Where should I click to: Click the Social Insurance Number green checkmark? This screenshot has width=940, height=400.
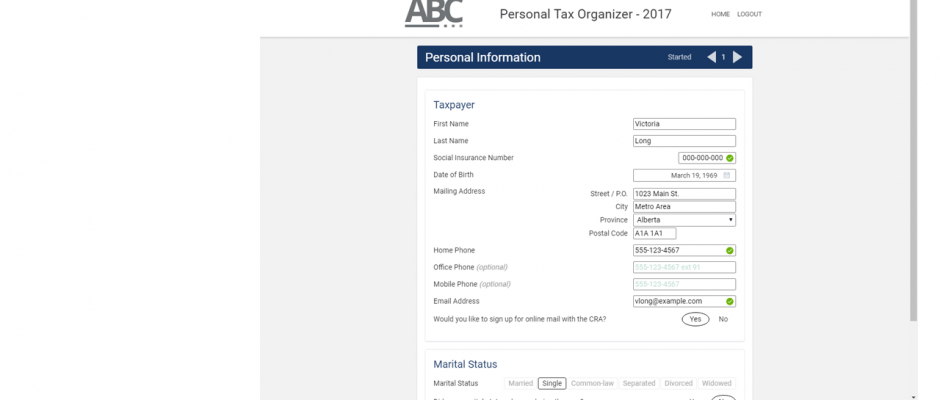point(730,158)
